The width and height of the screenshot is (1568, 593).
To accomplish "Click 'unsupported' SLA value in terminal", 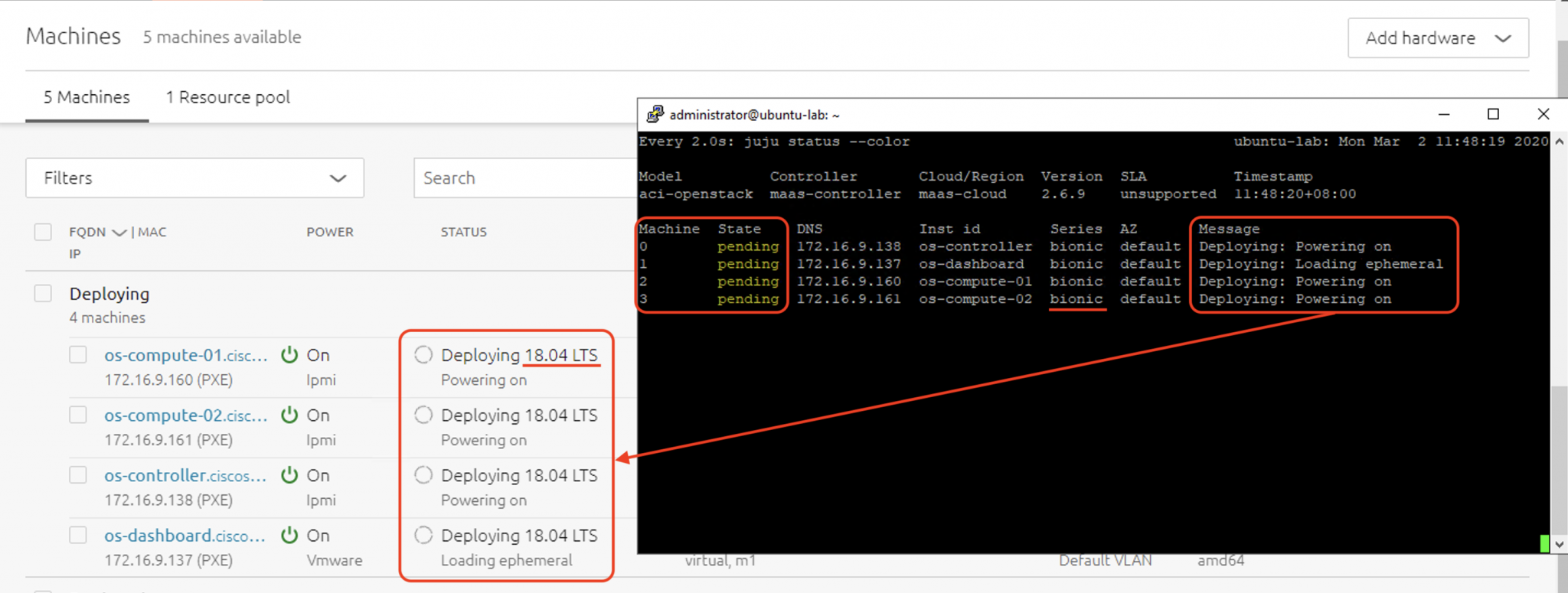I will [1168, 194].
